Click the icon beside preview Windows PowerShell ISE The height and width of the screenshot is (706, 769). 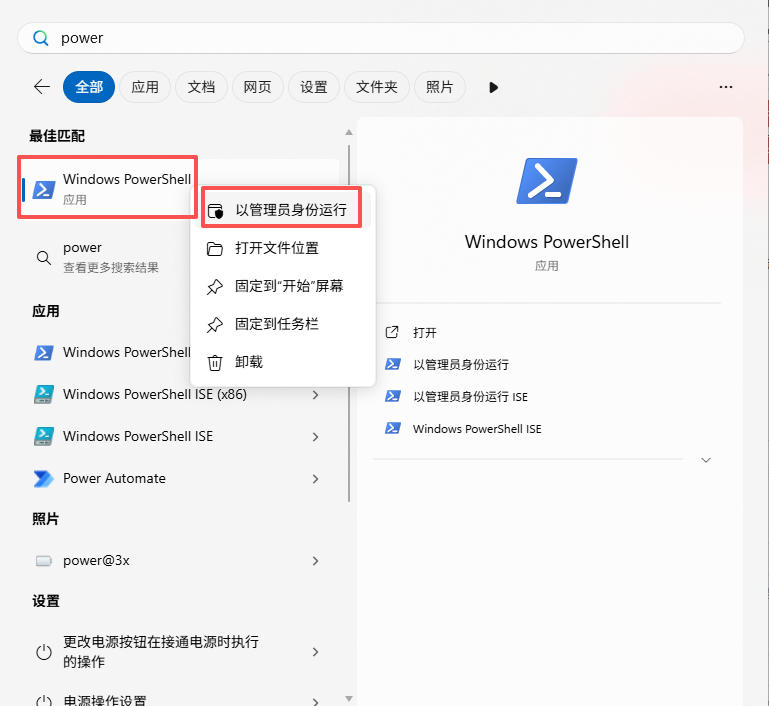393,428
